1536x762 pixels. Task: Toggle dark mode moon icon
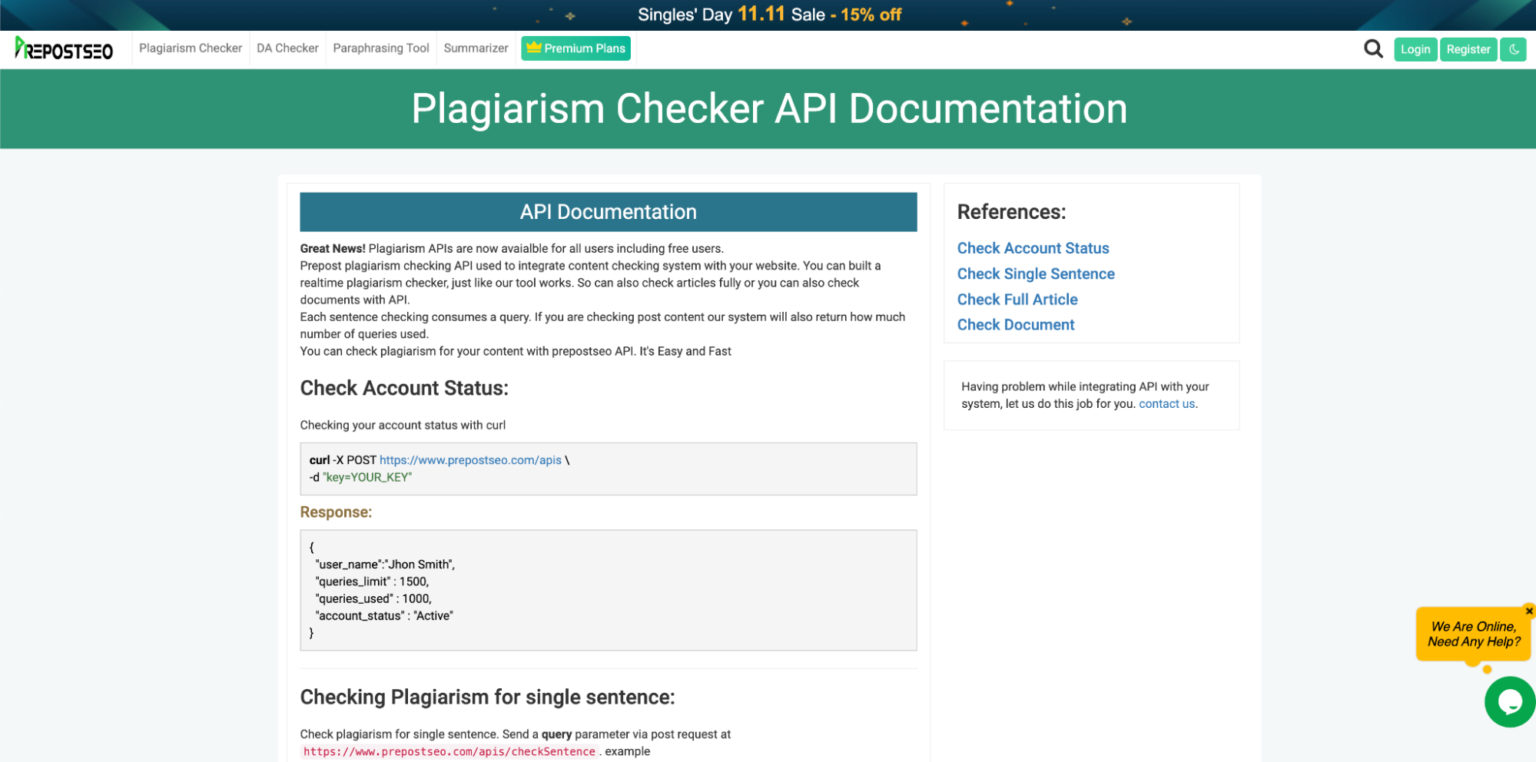tap(1514, 49)
